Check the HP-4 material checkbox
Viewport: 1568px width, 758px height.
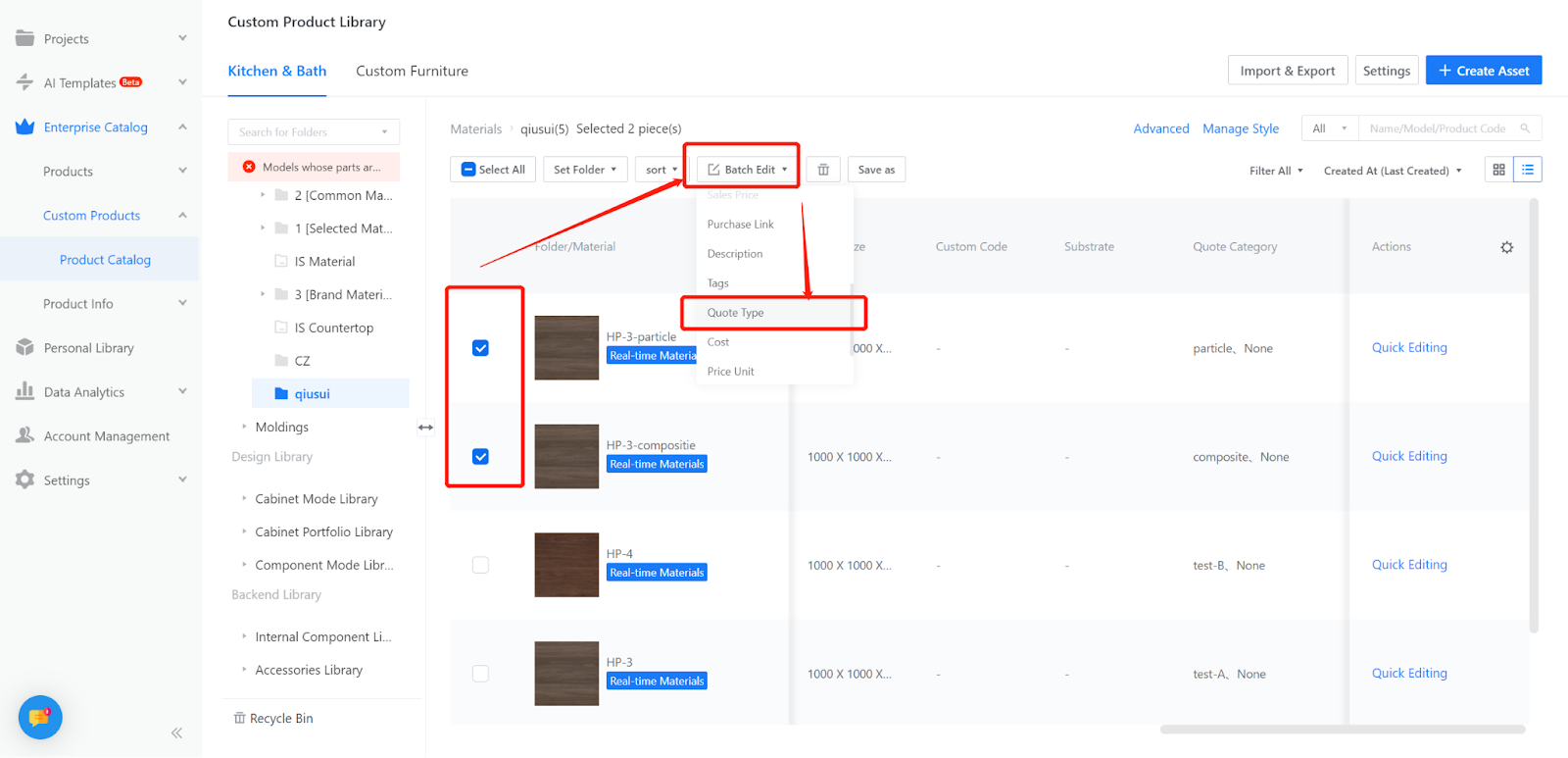coord(480,565)
